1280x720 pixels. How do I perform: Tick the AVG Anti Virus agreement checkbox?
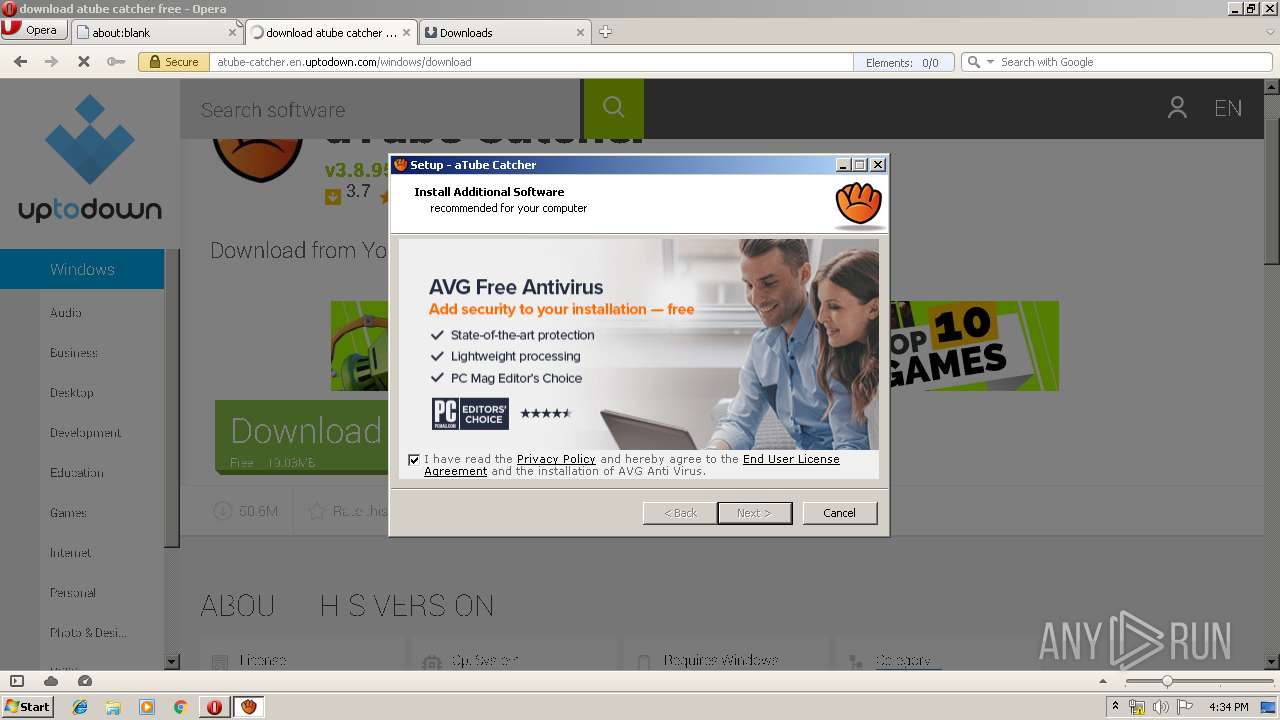click(x=414, y=459)
